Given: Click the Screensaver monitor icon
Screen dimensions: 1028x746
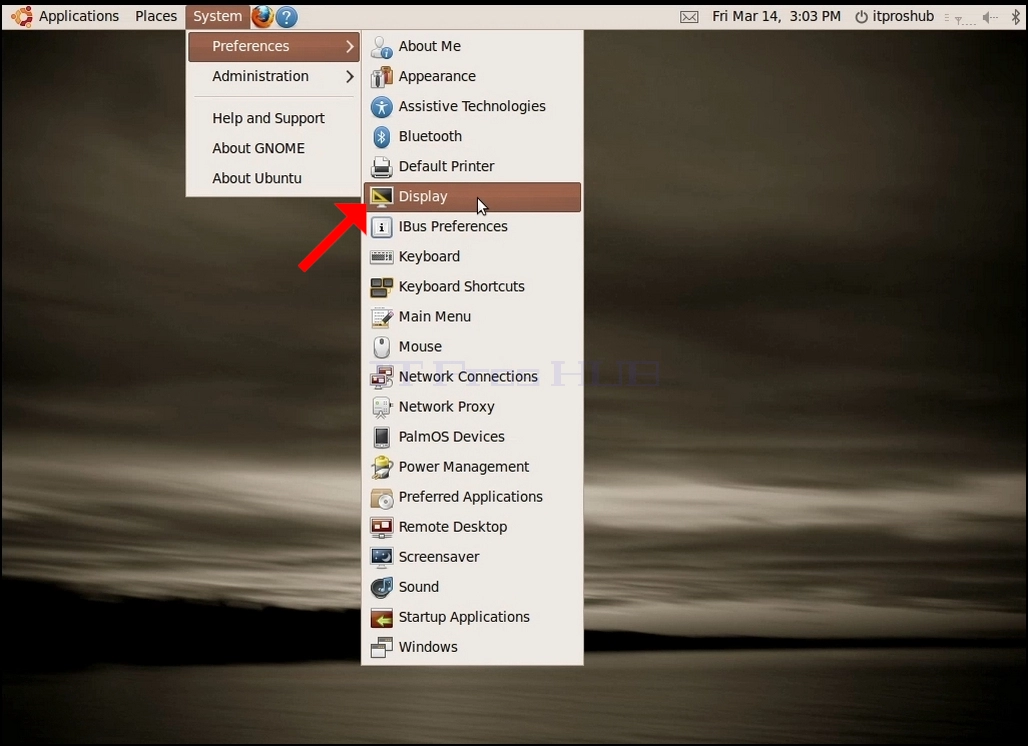Looking at the screenshot, I should pyautogui.click(x=381, y=557).
